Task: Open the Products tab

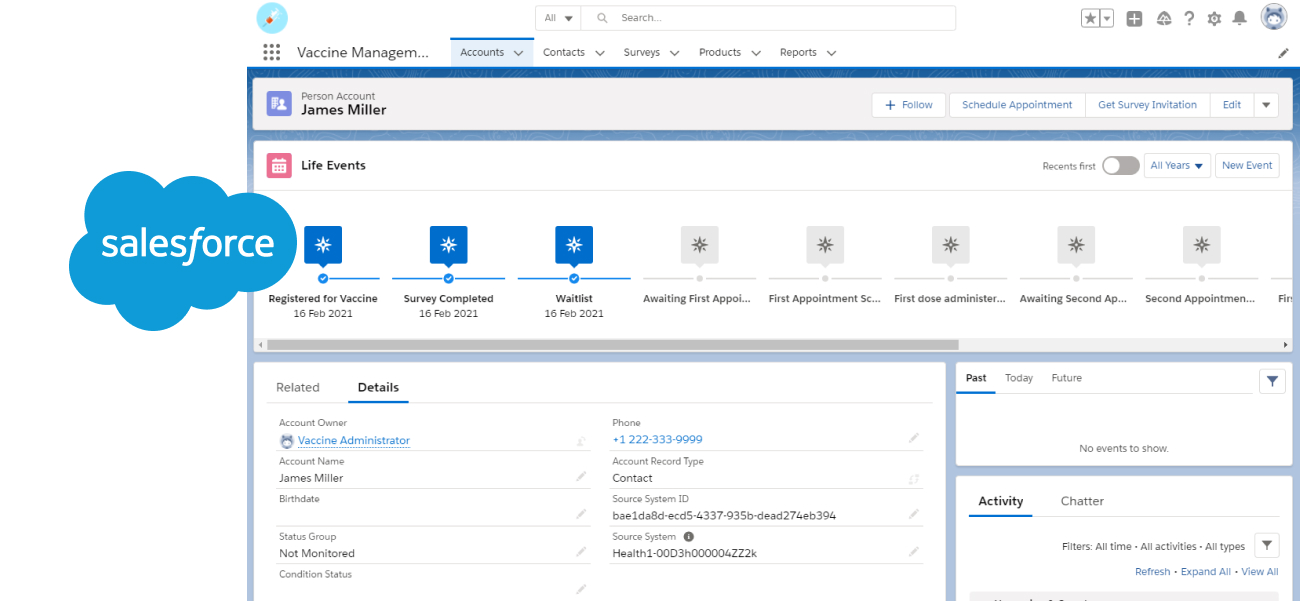Action: point(720,52)
